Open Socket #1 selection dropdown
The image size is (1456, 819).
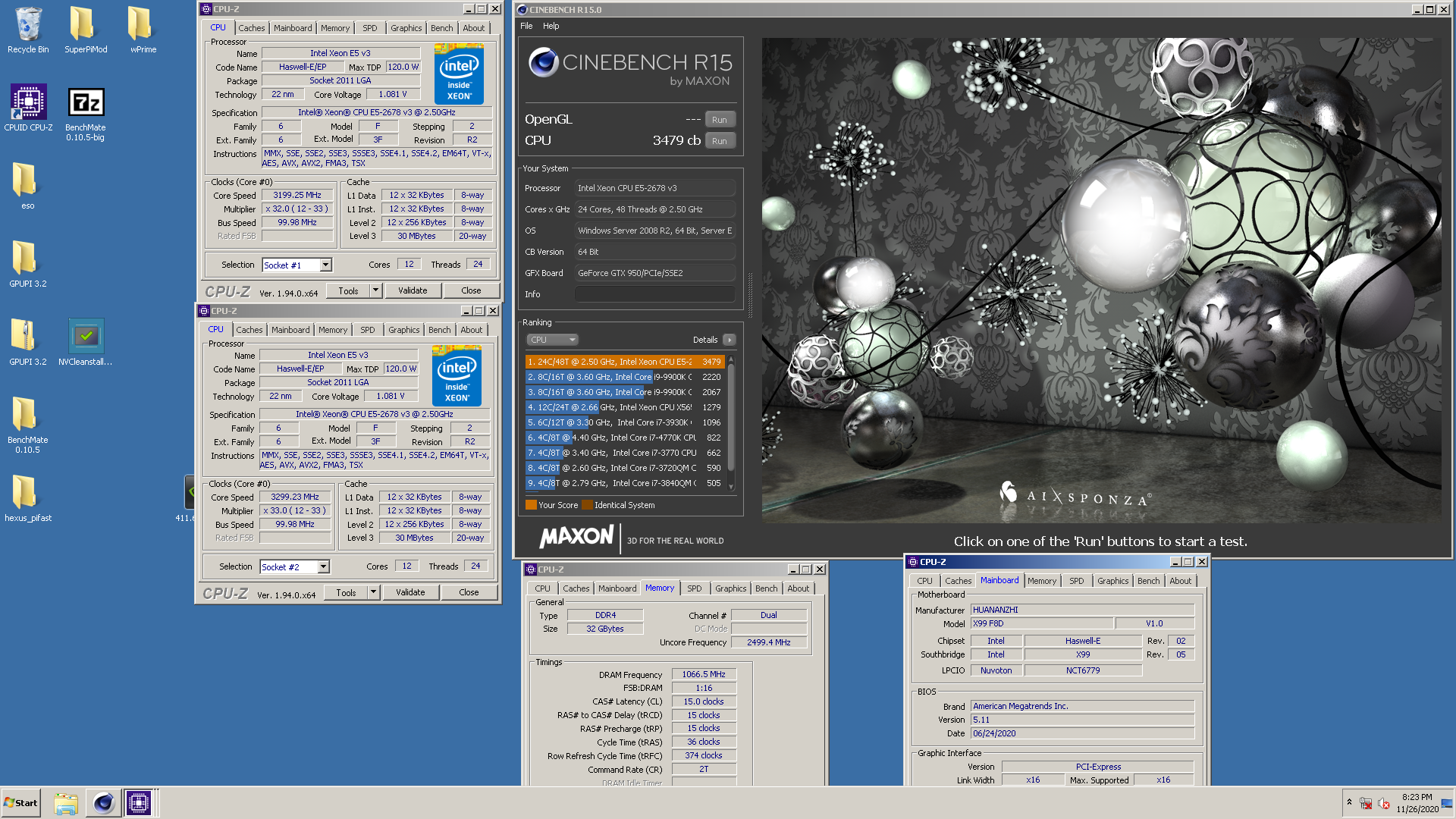click(325, 265)
